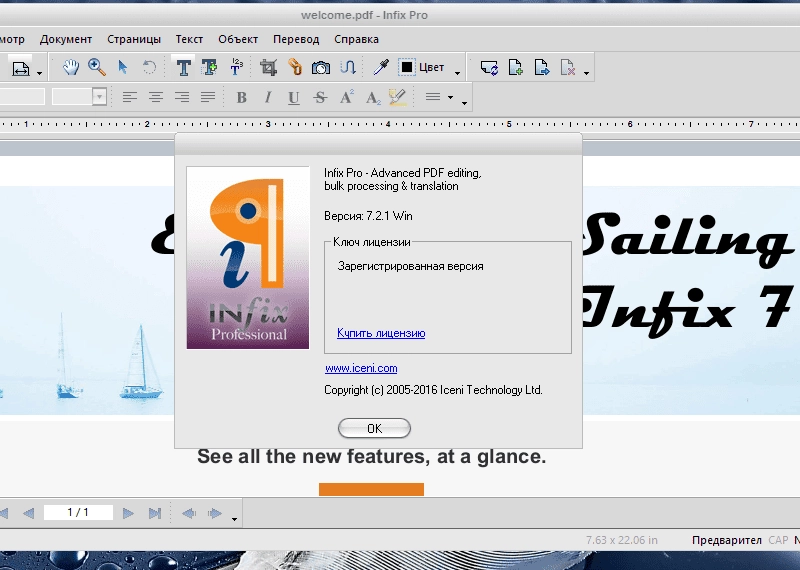This screenshot has width=800, height=570.
Task: Open the font size combo box arrow
Action: point(99,96)
